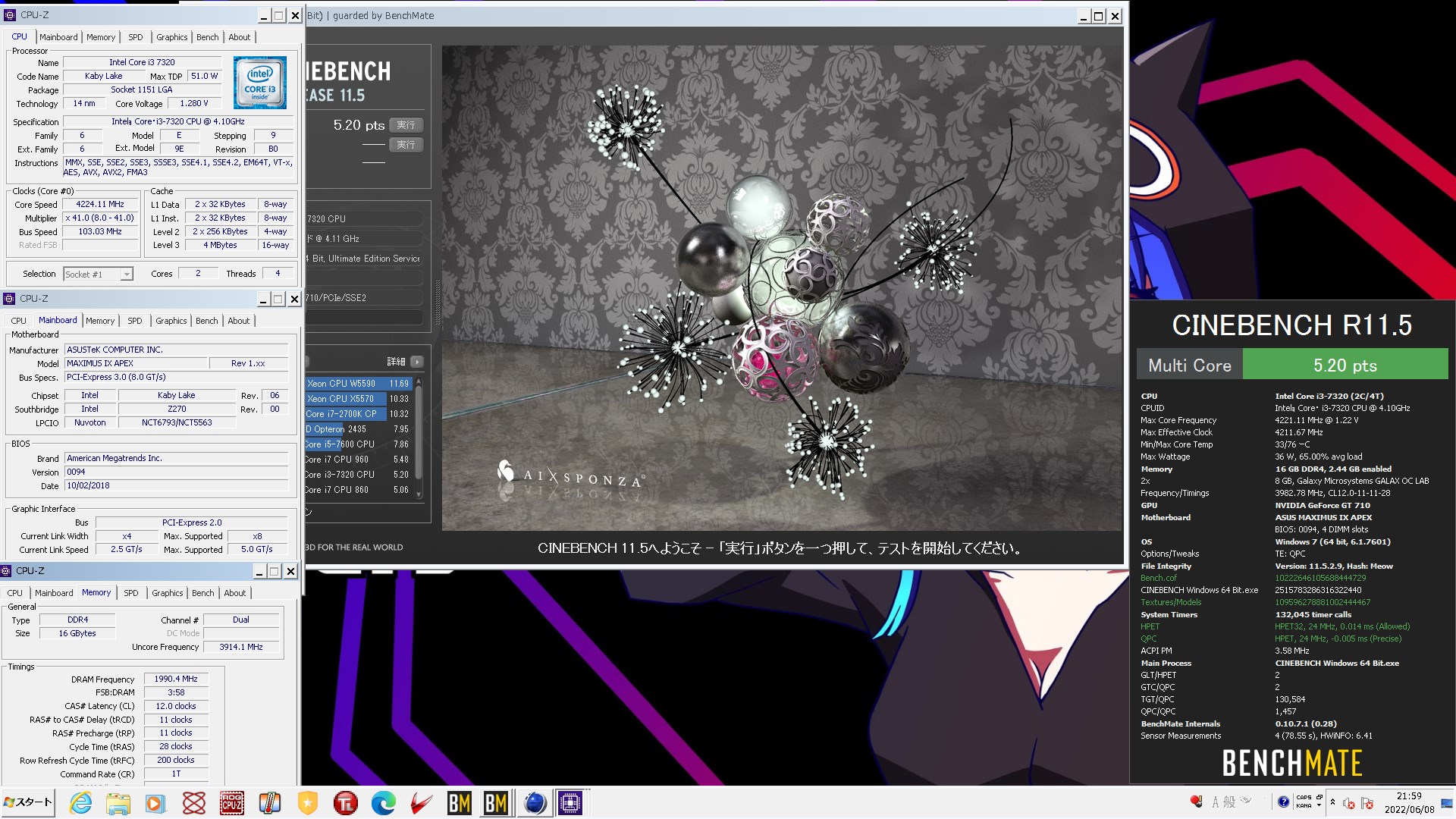
Task: Select SPD tab in bottom CPU-Z window
Action: (x=131, y=593)
